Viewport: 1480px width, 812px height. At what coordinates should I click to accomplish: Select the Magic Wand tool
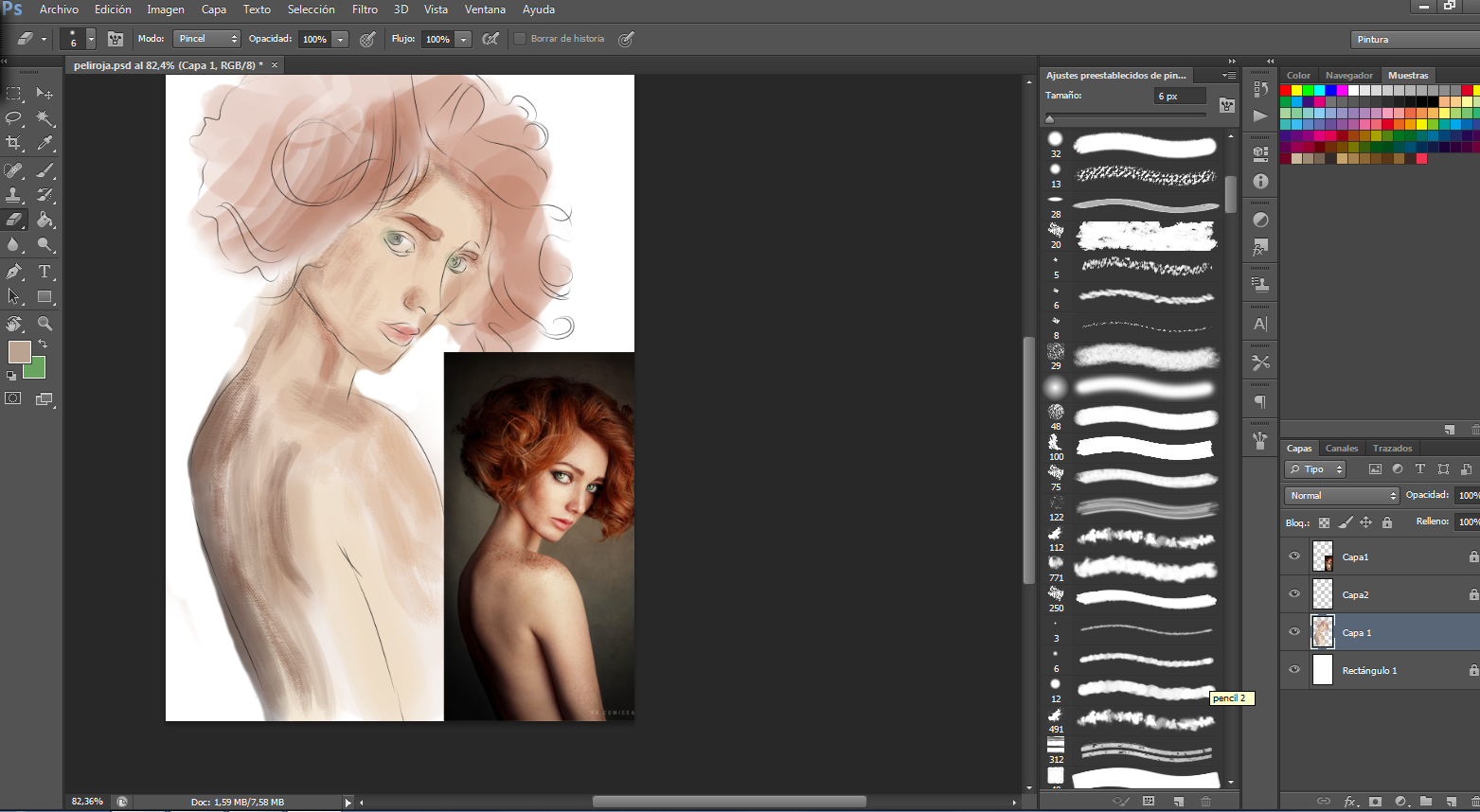pos(45,118)
